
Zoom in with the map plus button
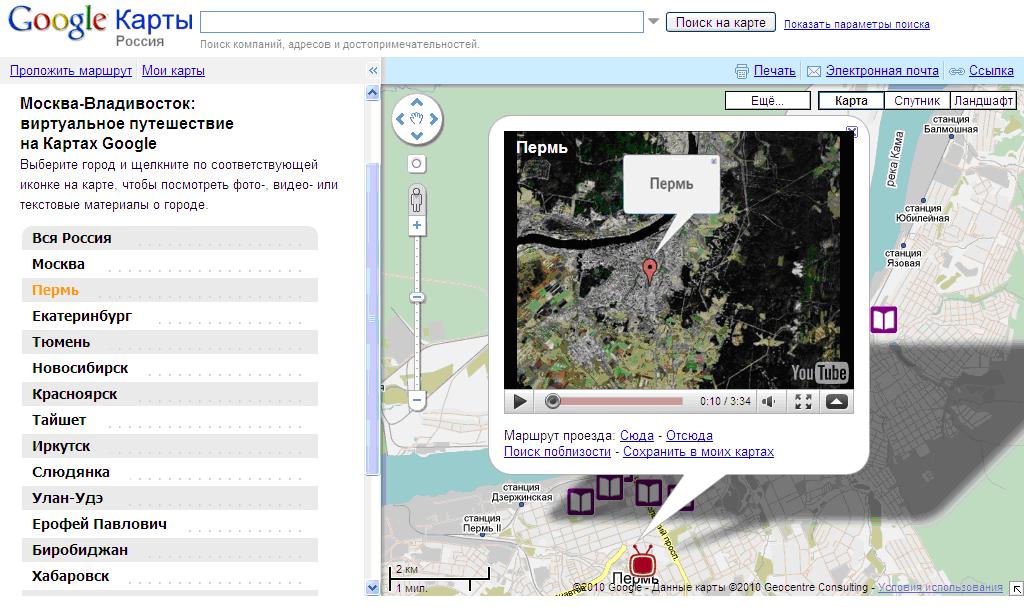(x=417, y=227)
